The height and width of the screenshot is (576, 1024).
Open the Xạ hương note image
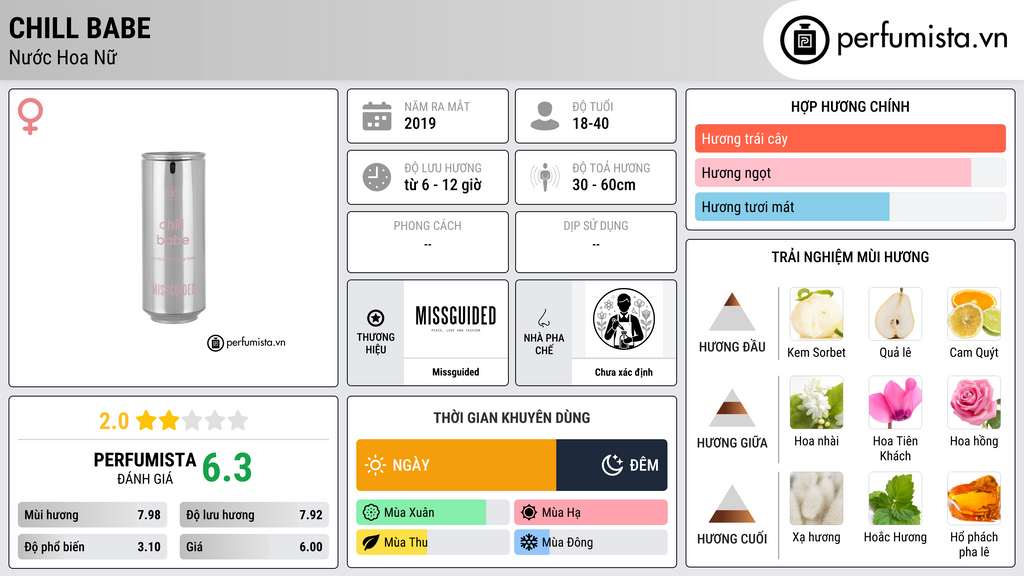click(816, 498)
